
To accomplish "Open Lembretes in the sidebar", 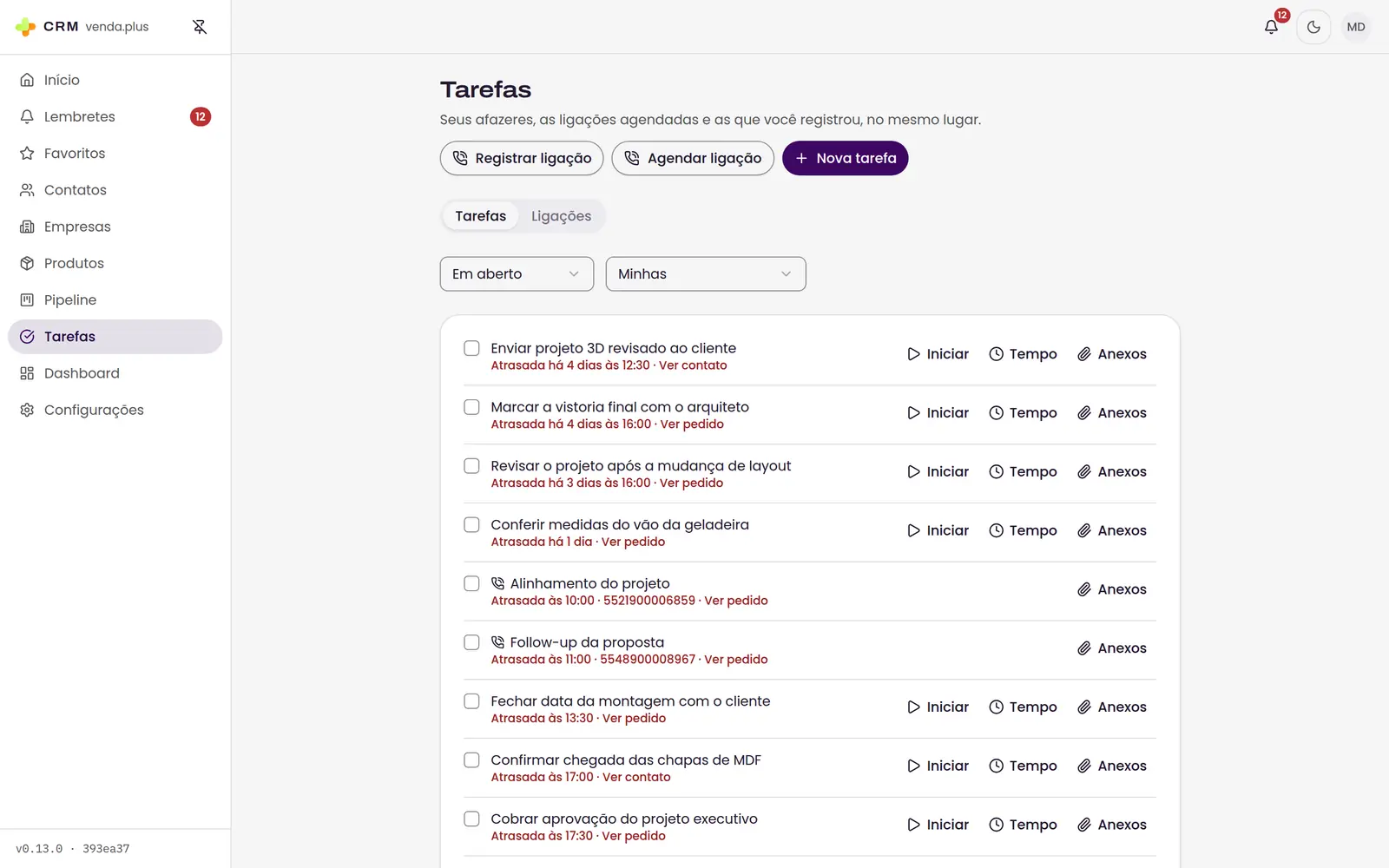I will click(115, 116).
